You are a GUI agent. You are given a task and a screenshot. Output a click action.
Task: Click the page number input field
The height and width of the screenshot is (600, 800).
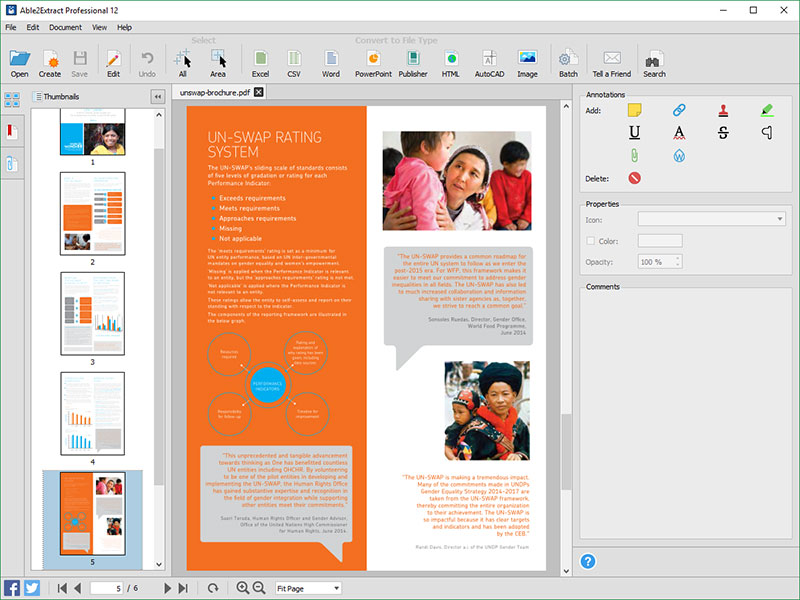(x=106, y=588)
